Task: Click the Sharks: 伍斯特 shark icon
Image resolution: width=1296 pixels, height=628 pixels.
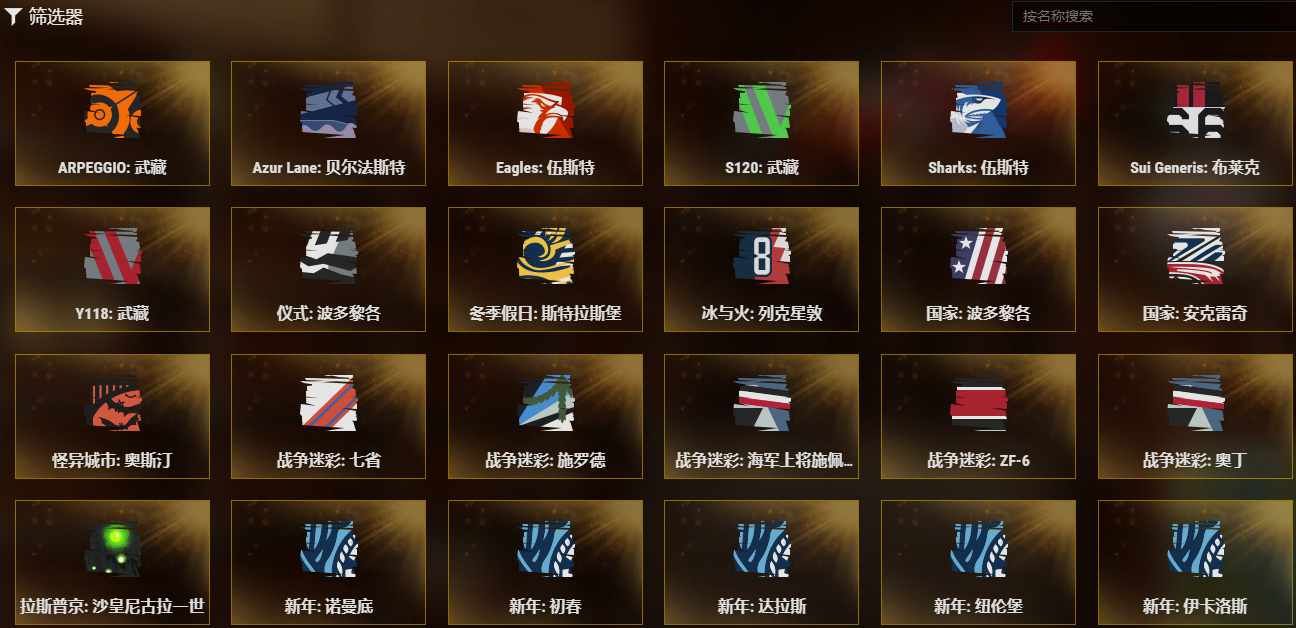Action: coord(978,109)
